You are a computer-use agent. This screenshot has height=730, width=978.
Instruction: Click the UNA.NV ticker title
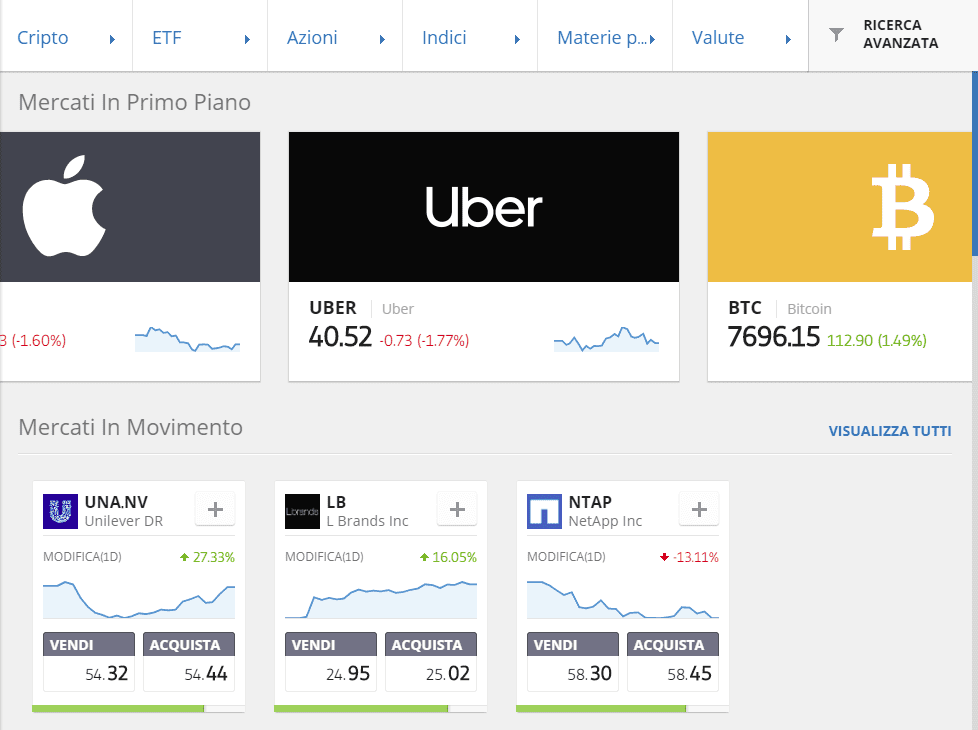pos(116,502)
